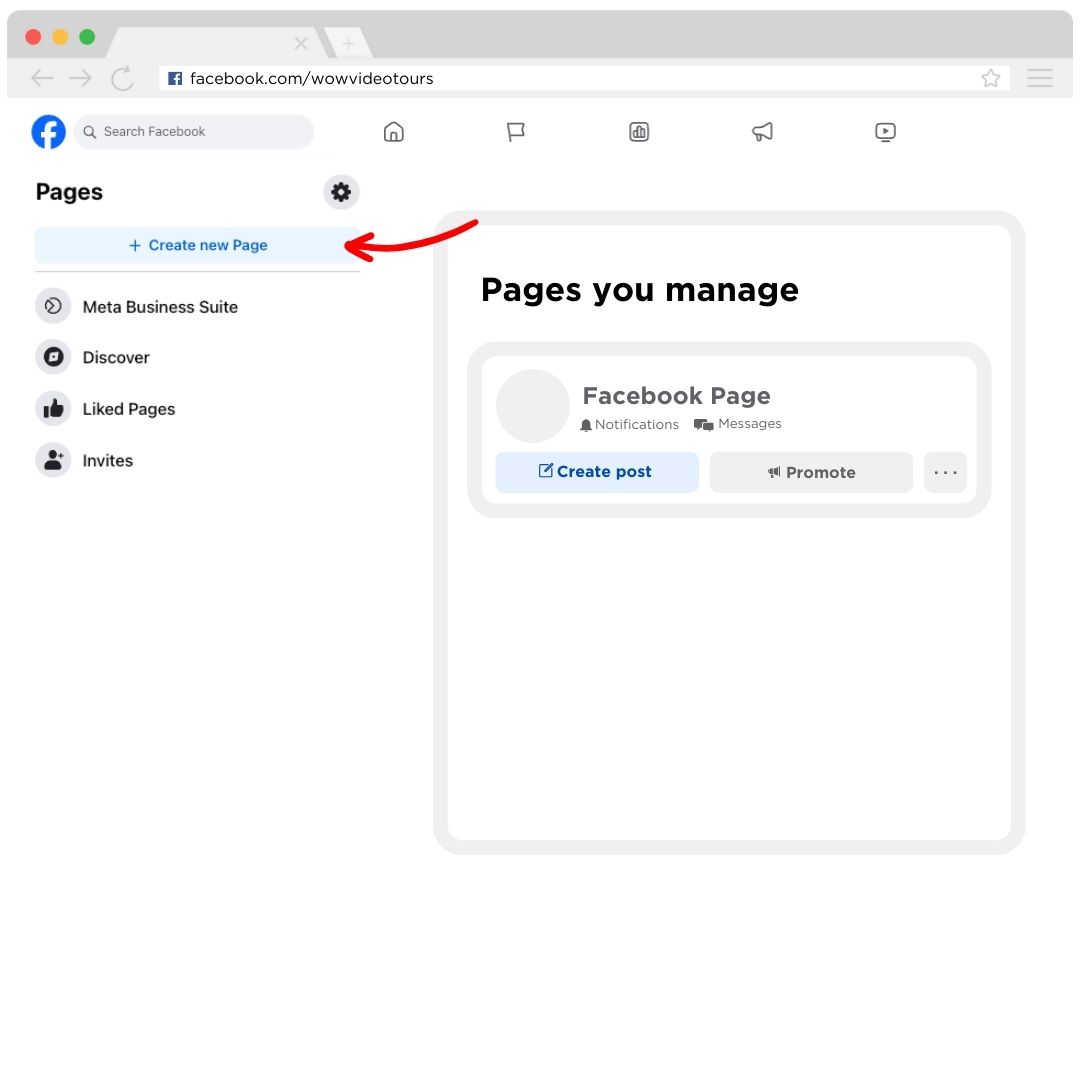Open page Messages
This screenshot has height=1080, width=1080.
coord(738,424)
